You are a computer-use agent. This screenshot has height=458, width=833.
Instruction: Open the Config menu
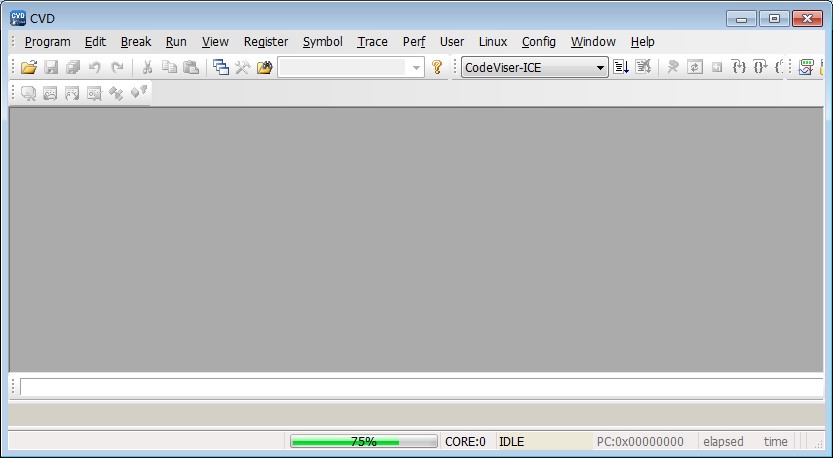539,41
